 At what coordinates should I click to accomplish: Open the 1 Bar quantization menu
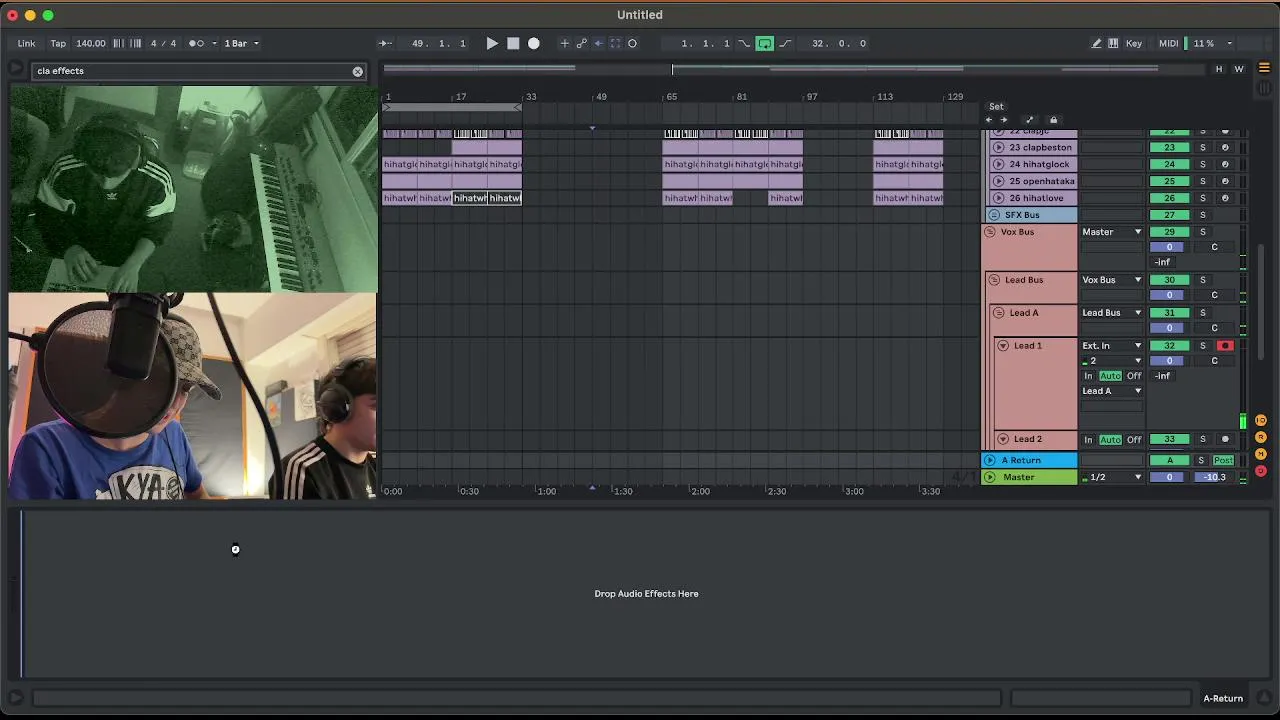[241, 43]
